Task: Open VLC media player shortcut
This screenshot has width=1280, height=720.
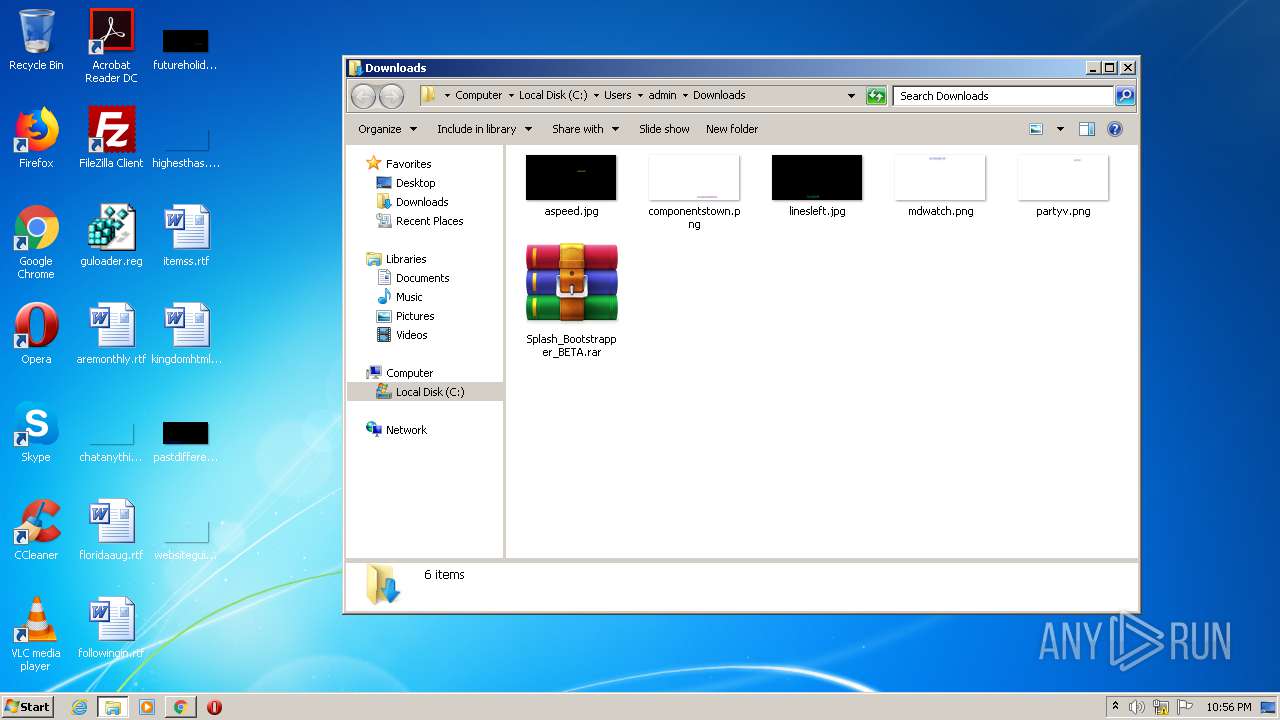Action: point(36,634)
